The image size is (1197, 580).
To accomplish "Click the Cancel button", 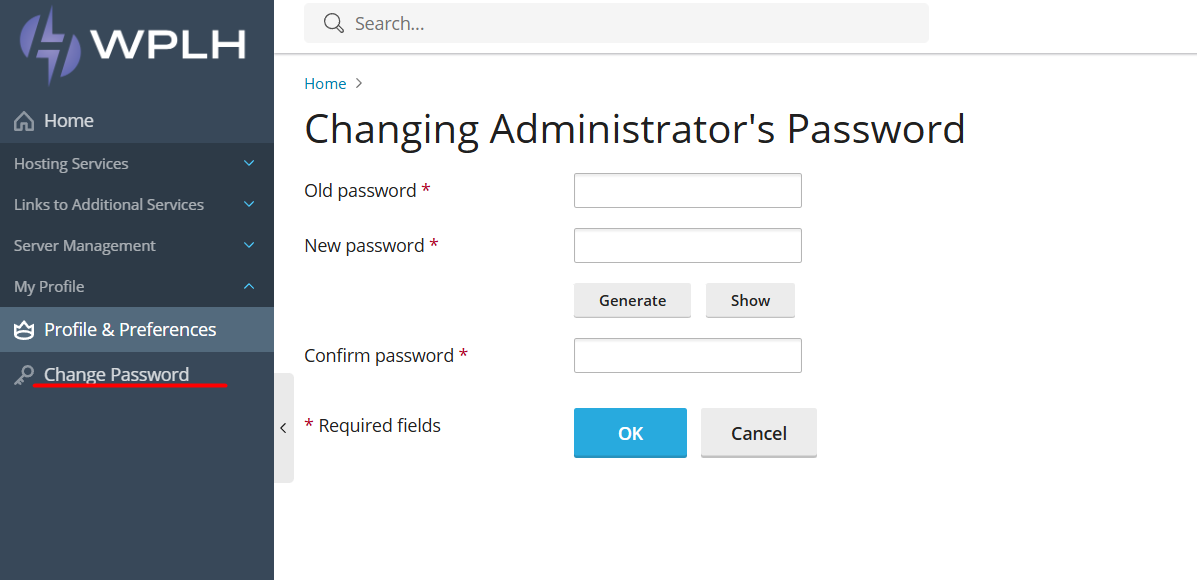I will 759,433.
